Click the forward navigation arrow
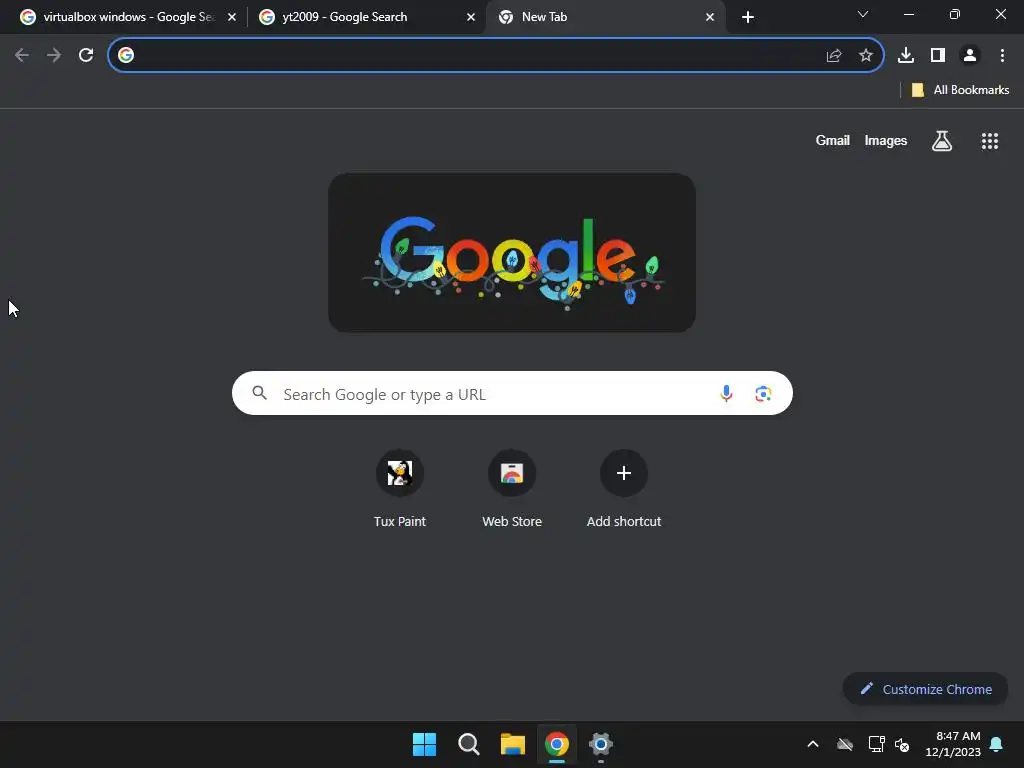This screenshot has width=1024, height=768. 54,56
